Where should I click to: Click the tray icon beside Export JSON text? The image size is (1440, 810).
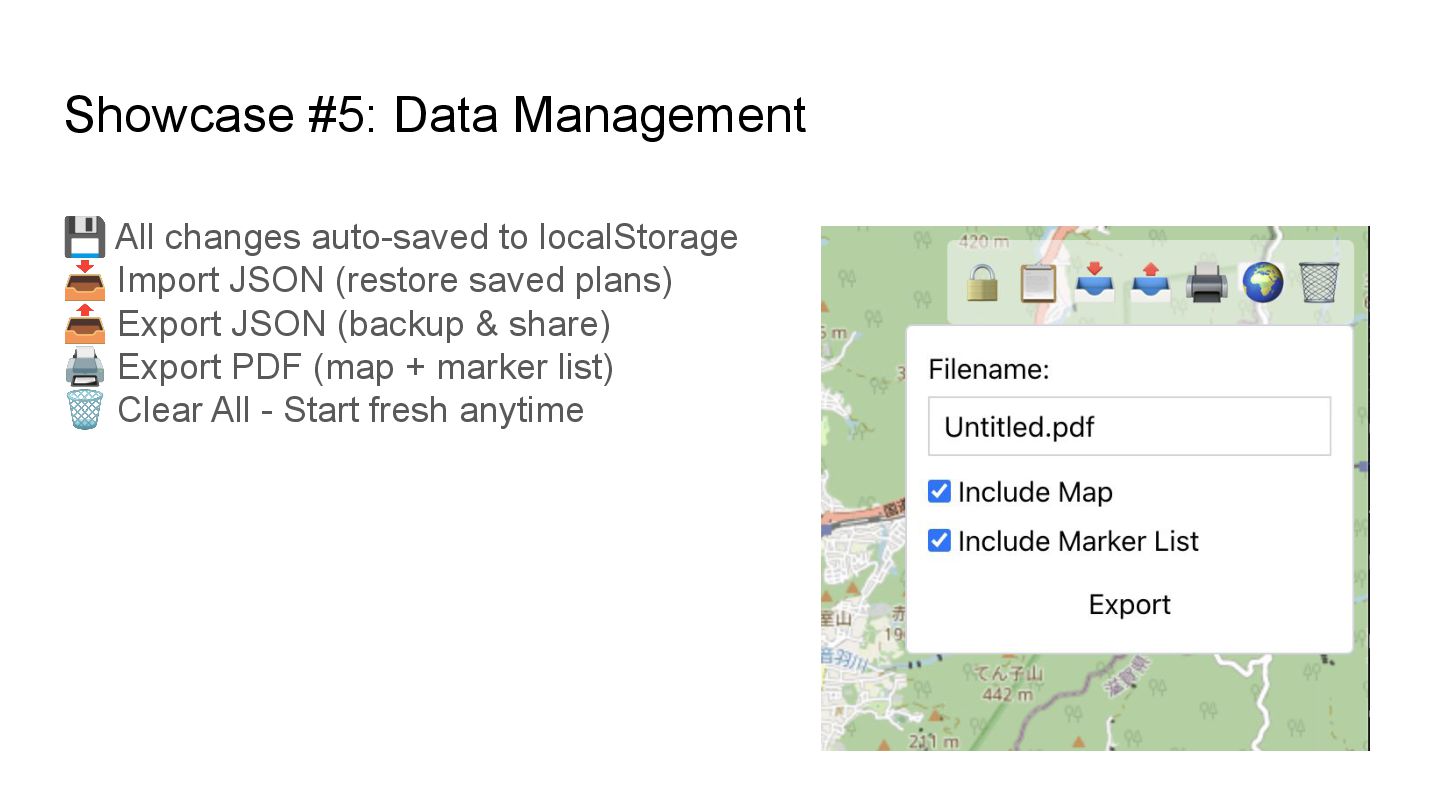(85, 324)
